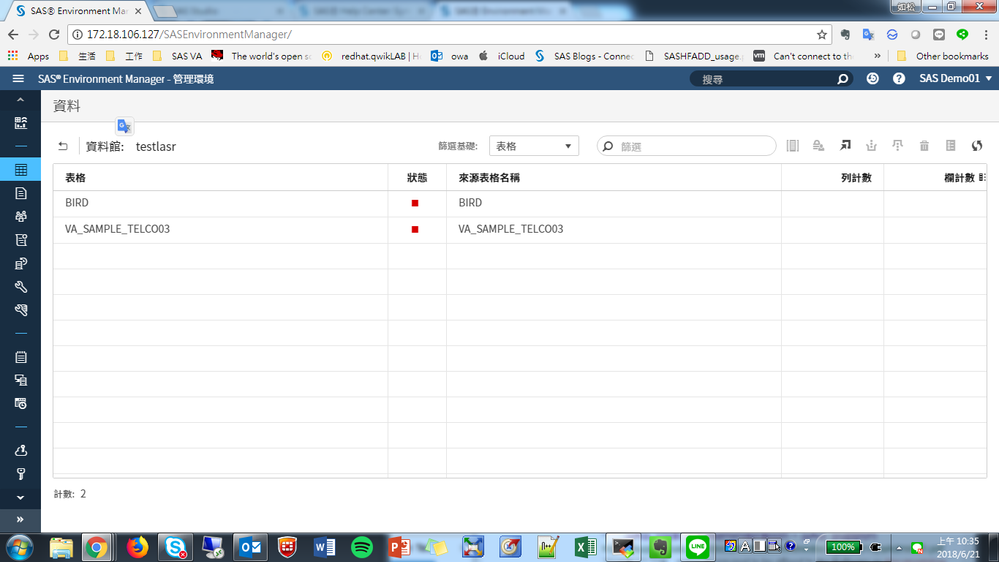Image resolution: width=999 pixels, height=562 pixels.
Task: Click the Google Translate popup icon
Action: pos(124,126)
